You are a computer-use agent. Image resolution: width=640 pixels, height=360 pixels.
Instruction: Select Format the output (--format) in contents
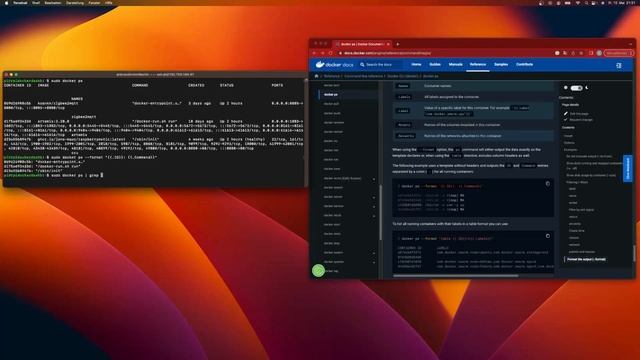586,259
